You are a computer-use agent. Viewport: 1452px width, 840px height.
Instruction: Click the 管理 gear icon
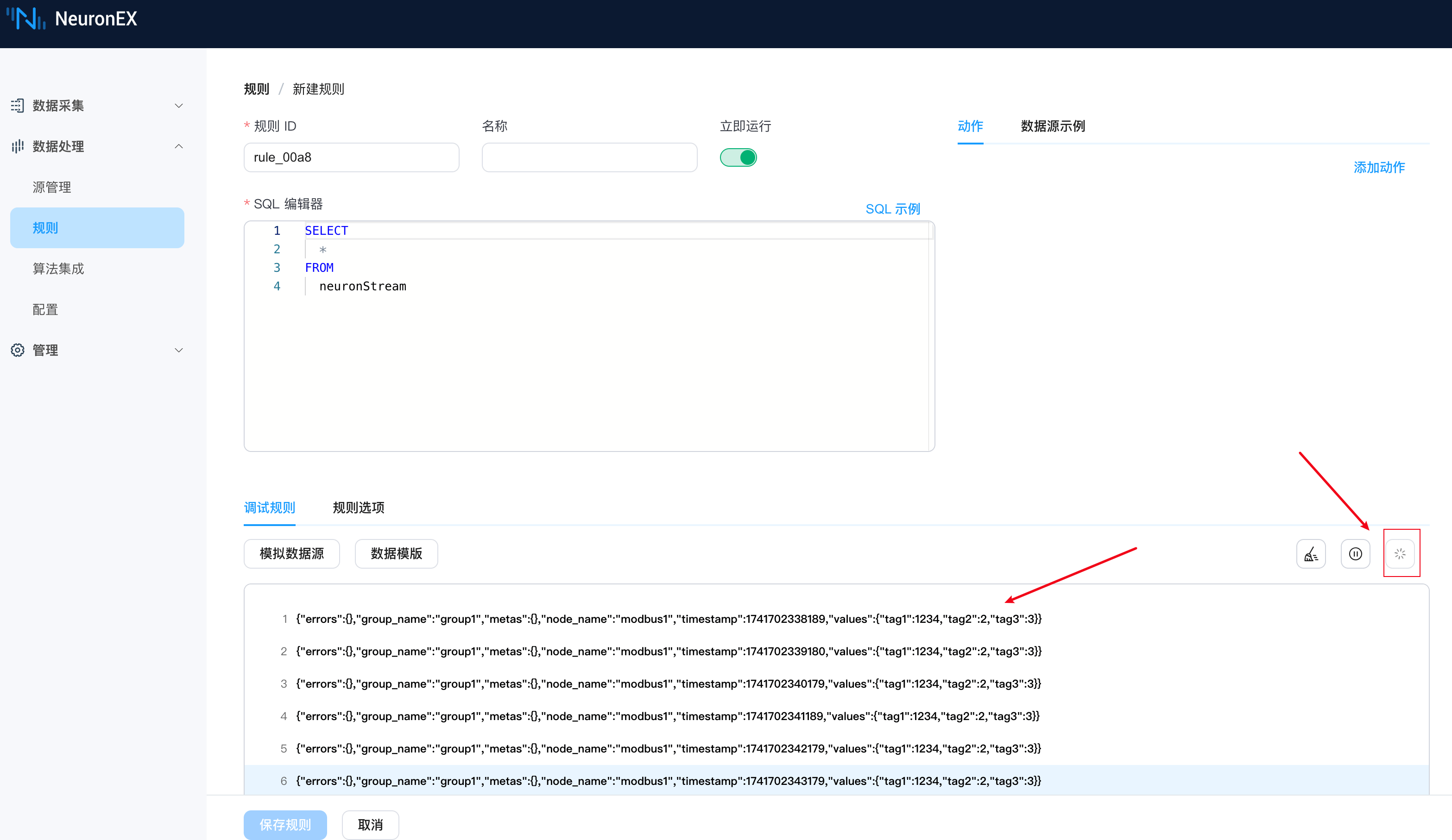pyautogui.click(x=17, y=350)
